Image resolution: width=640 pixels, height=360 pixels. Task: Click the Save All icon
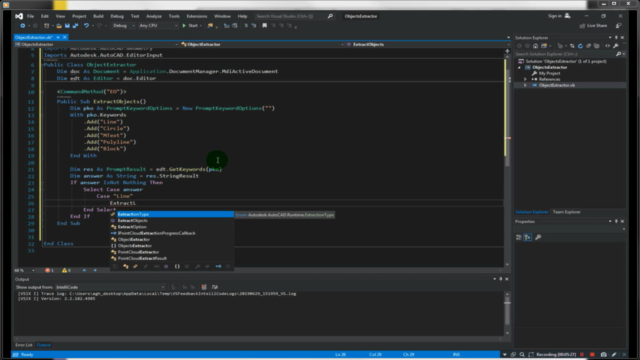(x=75, y=26)
